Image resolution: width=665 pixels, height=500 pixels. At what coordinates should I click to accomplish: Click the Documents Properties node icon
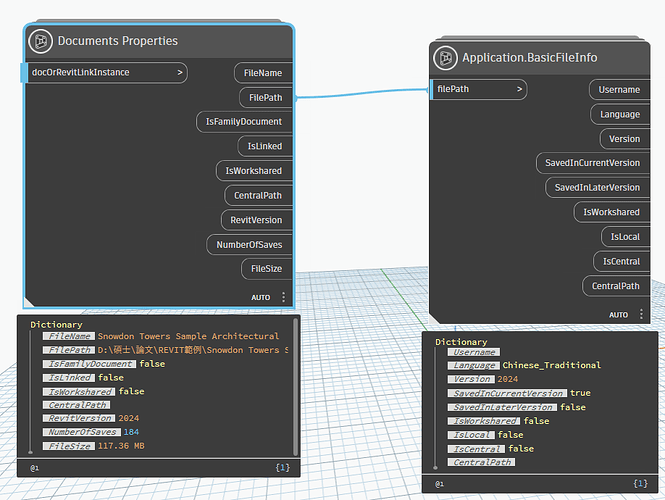pyautogui.click(x=41, y=41)
